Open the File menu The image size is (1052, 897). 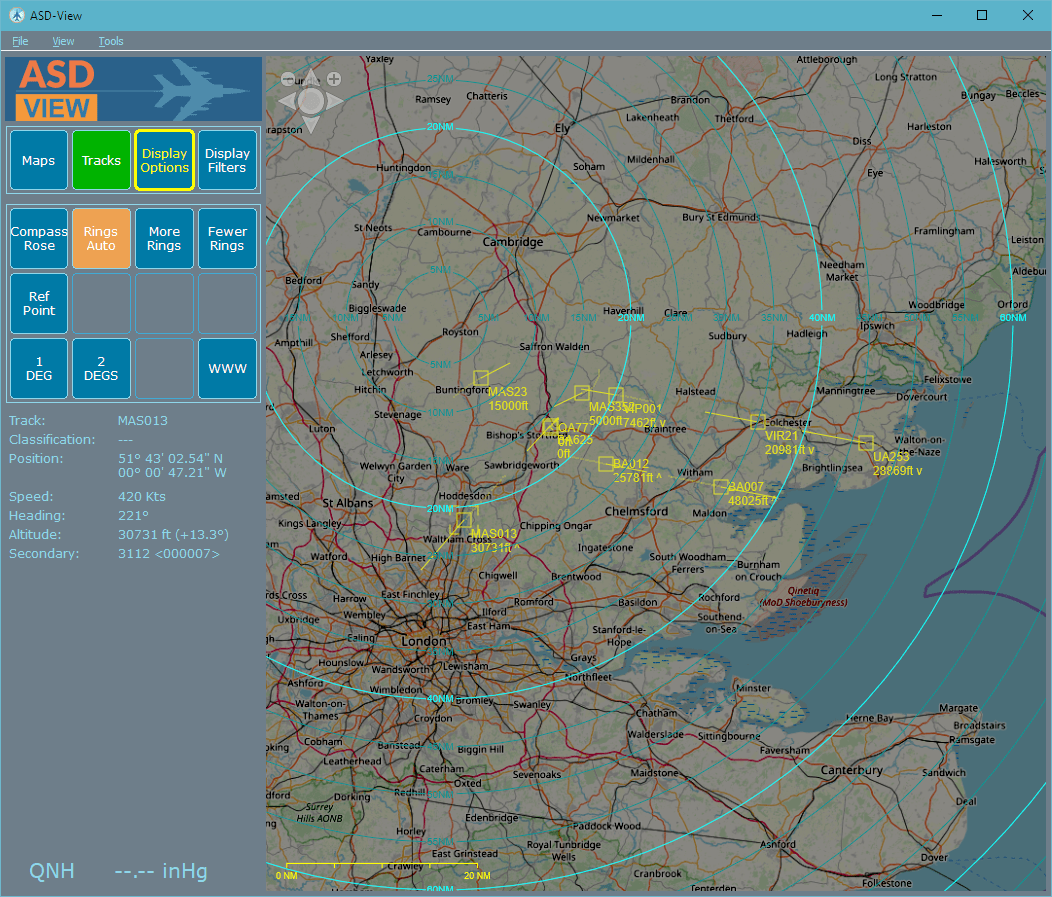click(20, 41)
